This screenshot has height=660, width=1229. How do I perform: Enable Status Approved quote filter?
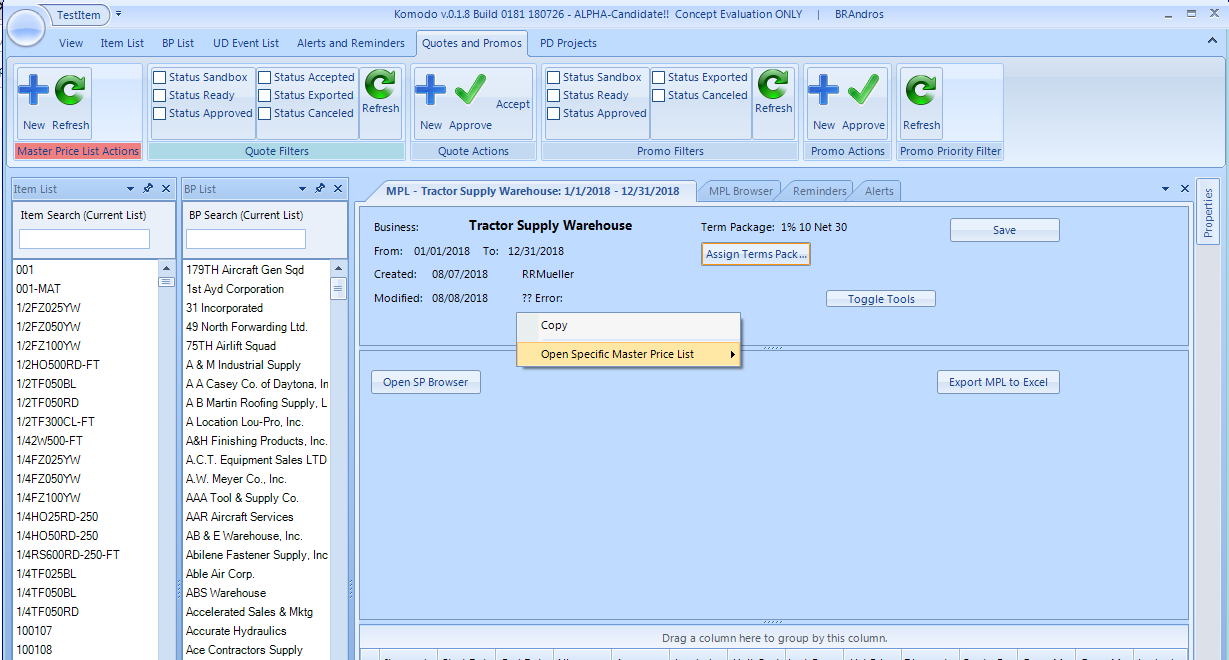(160, 113)
